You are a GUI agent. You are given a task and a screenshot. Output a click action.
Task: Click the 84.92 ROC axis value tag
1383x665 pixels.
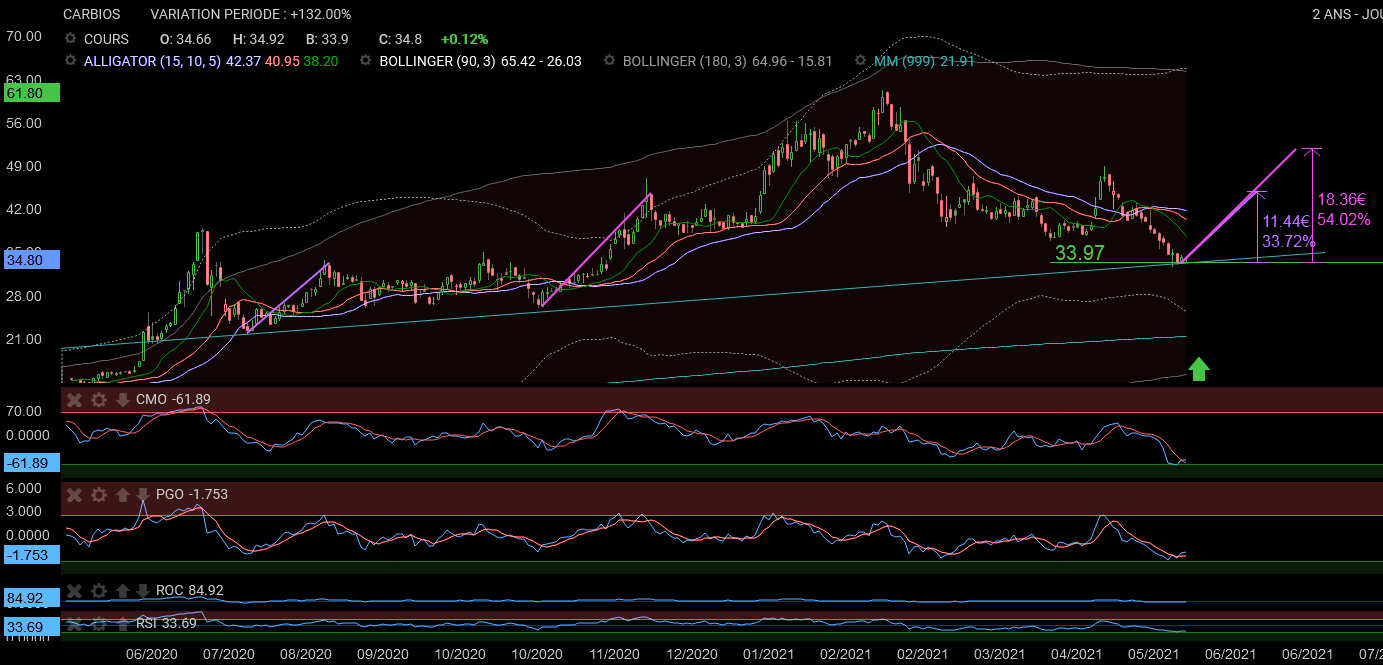click(31, 599)
